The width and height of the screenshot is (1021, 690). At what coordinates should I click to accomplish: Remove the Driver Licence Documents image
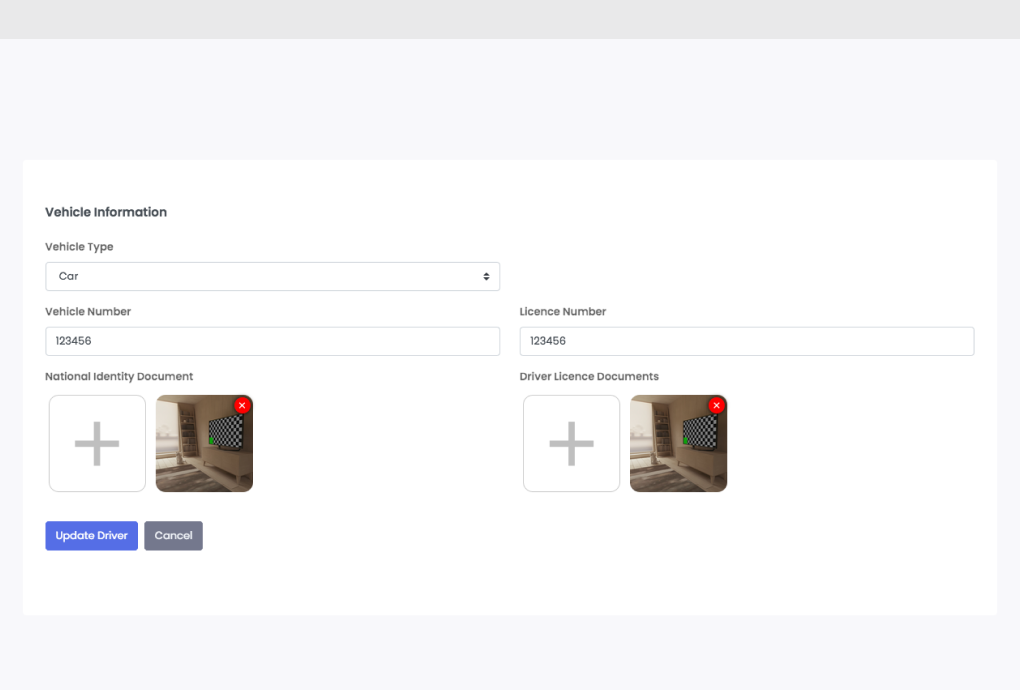click(717, 406)
